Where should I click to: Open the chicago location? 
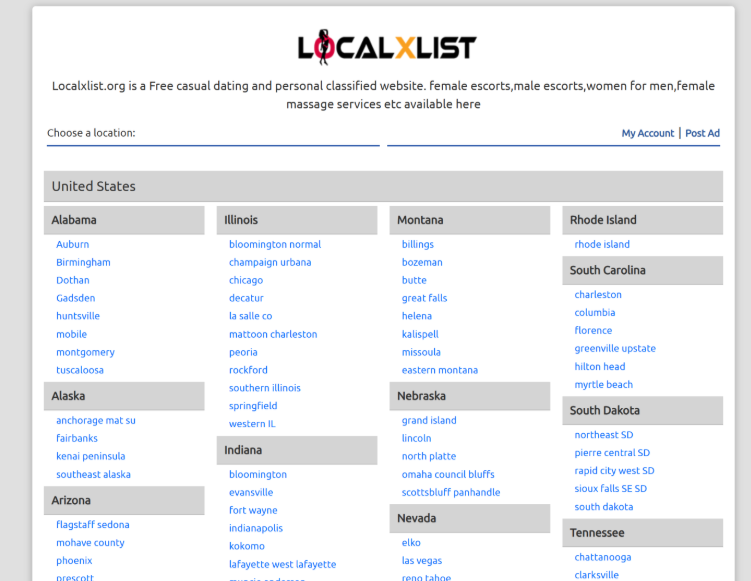coord(246,280)
